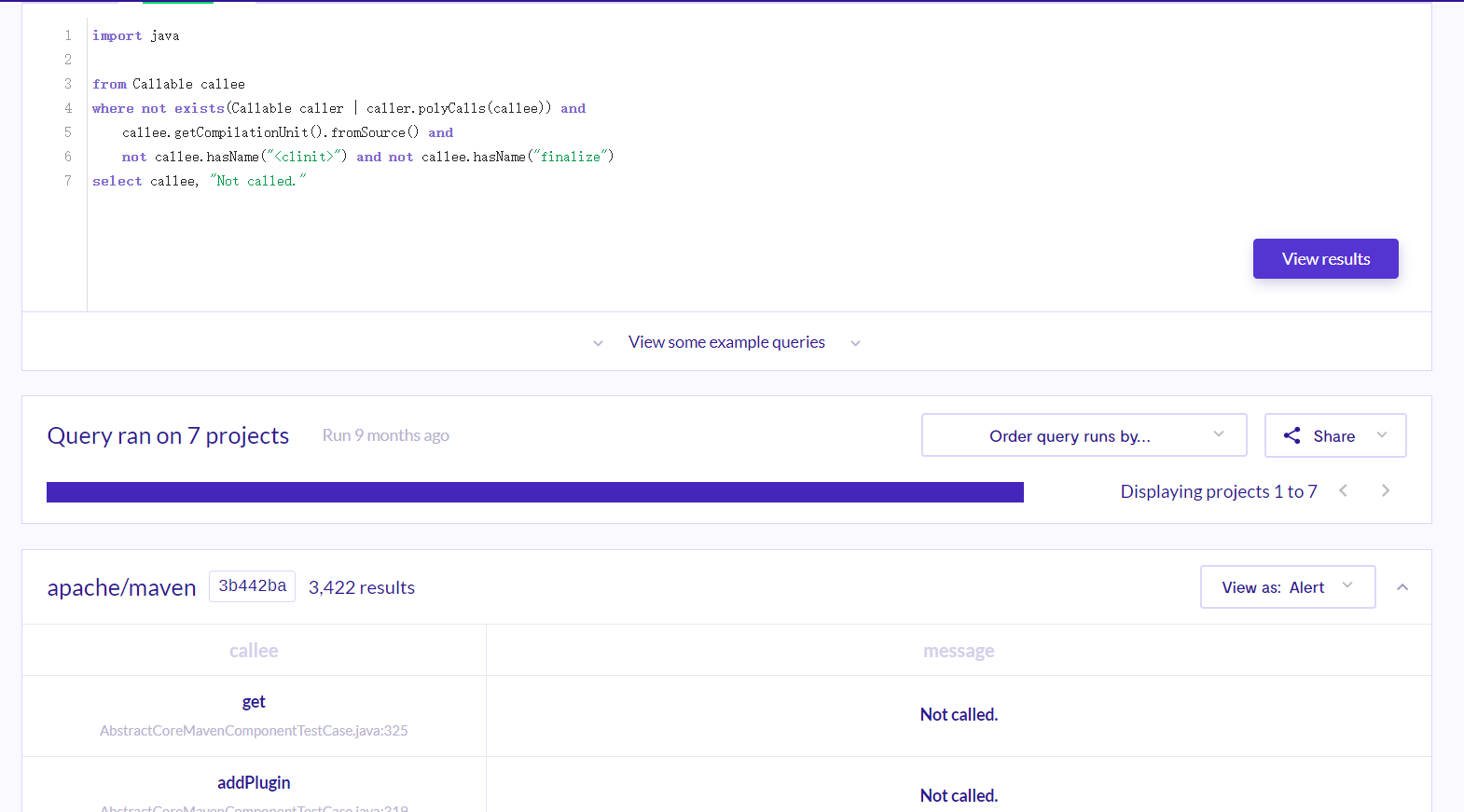Go to next projects page arrow
Image resolution: width=1464 pixels, height=812 pixels.
pyautogui.click(x=1386, y=490)
